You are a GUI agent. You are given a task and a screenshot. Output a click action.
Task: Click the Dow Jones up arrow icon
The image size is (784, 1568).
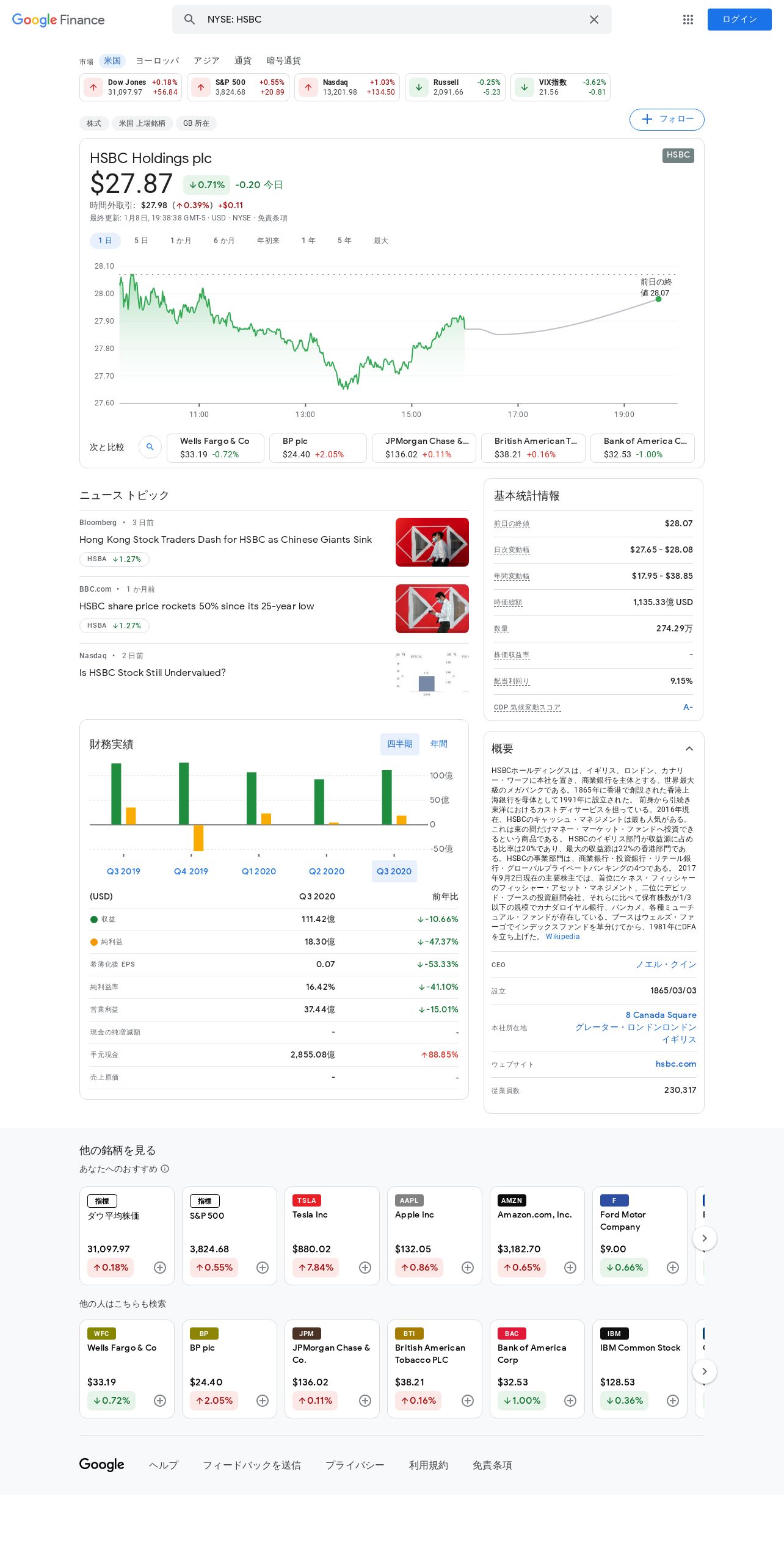[93, 87]
